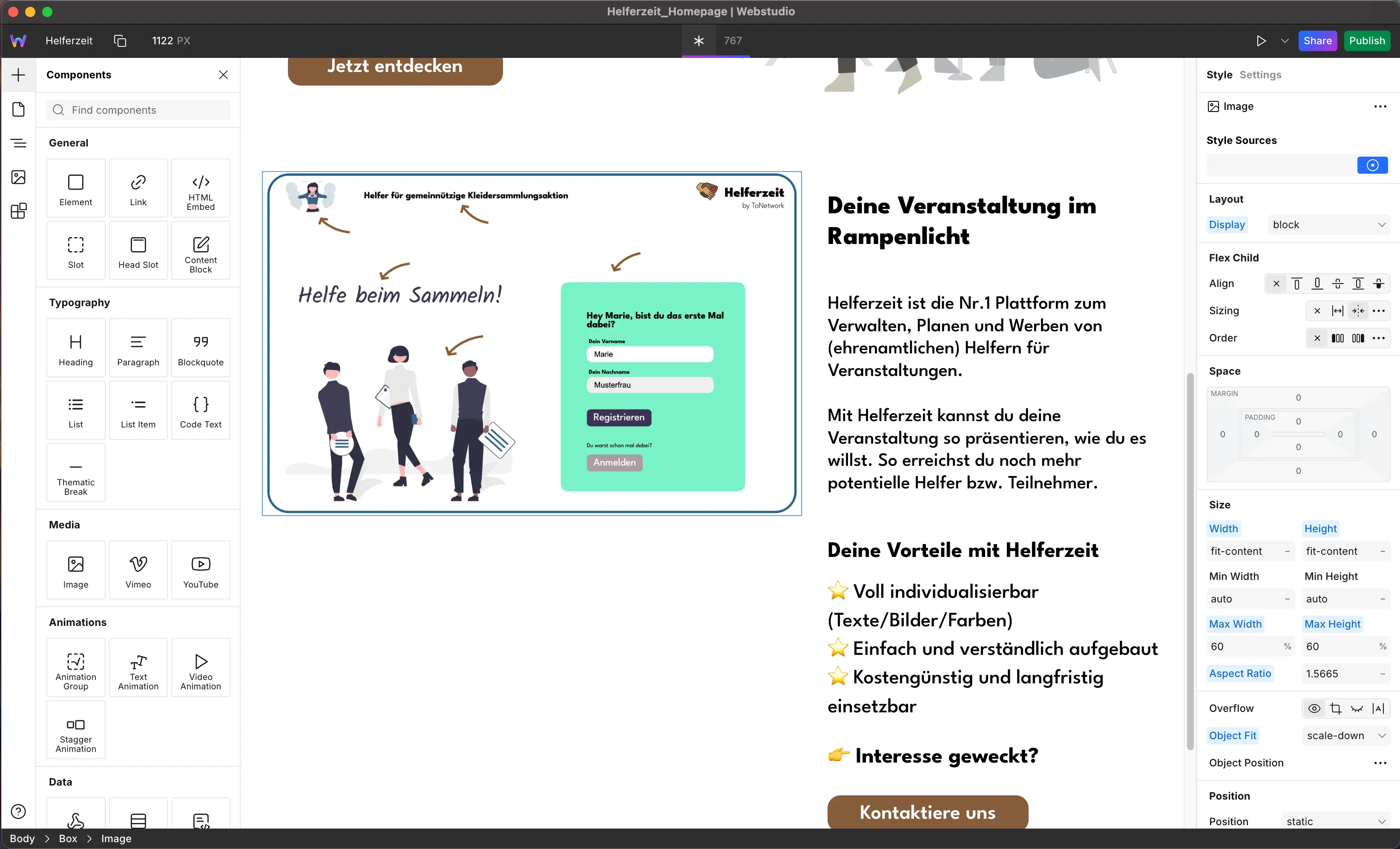Open the Pages panel icon
This screenshot has width=1400, height=849.
pos(18,109)
